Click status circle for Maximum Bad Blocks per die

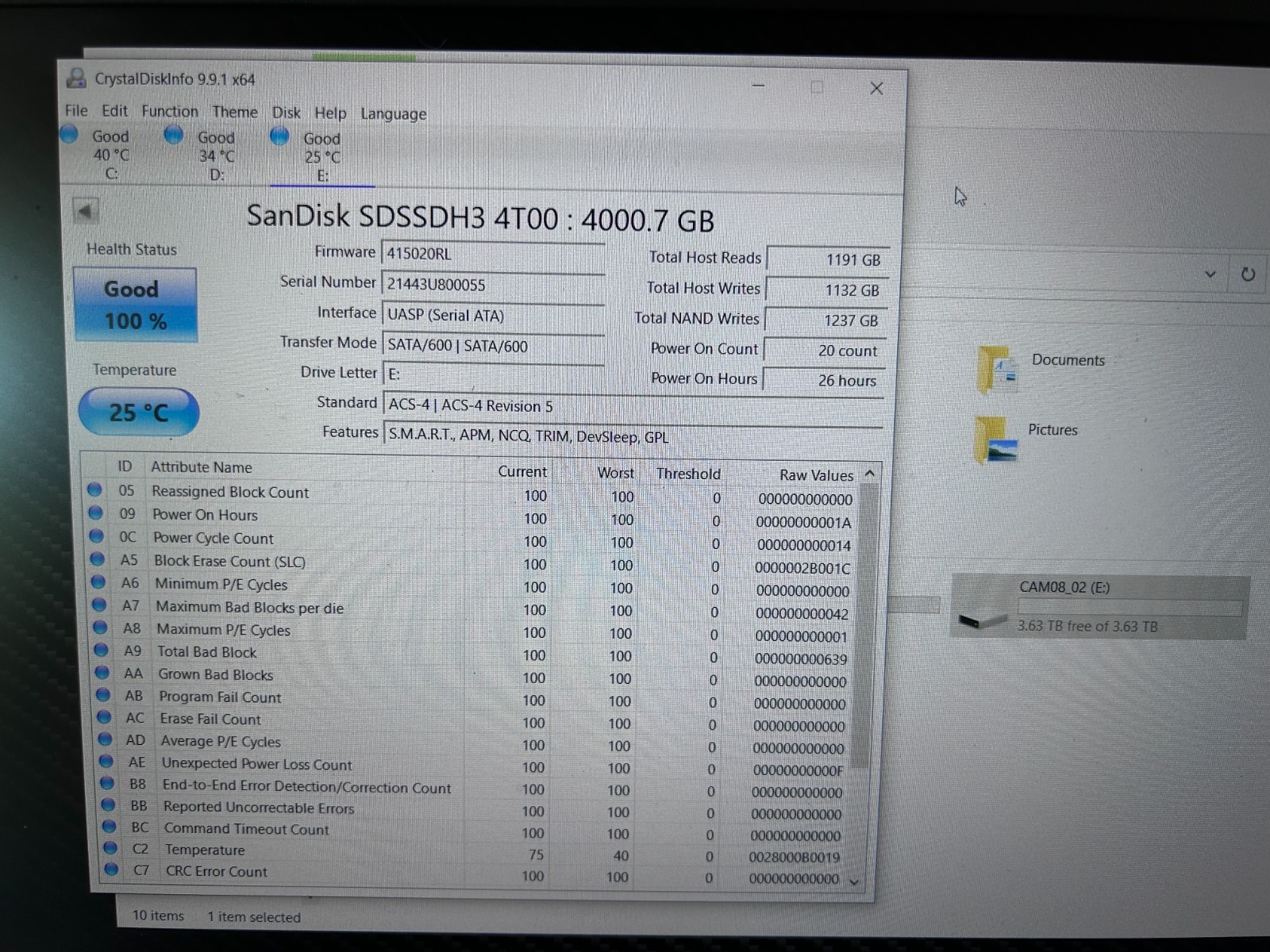pyautogui.click(x=99, y=605)
